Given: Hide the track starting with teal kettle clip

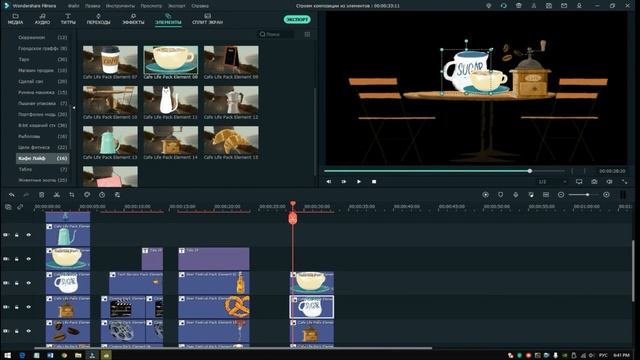Looking at the screenshot, I should [29, 235].
